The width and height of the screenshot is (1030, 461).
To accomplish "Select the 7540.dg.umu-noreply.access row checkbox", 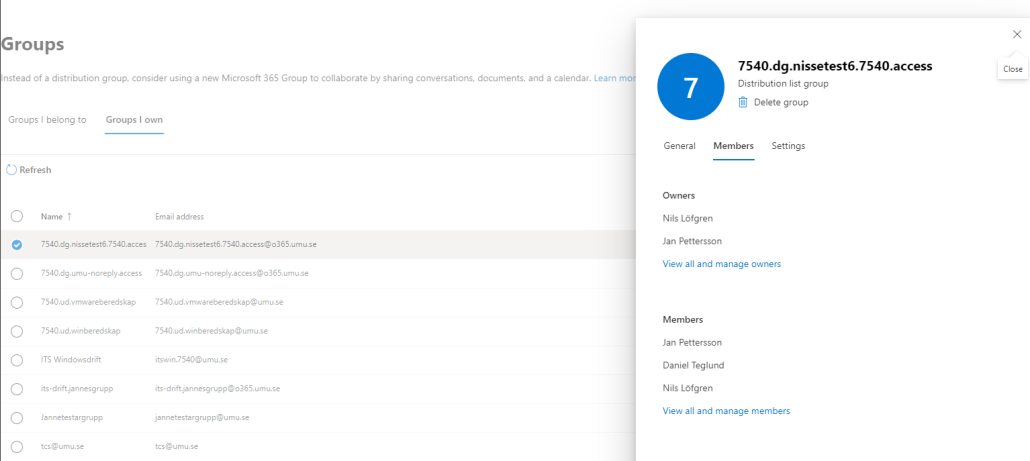I will [17, 273].
